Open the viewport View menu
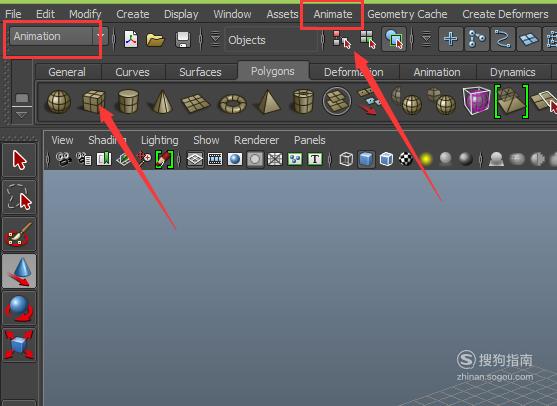Viewport: 557px width, 406px height. [x=62, y=140]
